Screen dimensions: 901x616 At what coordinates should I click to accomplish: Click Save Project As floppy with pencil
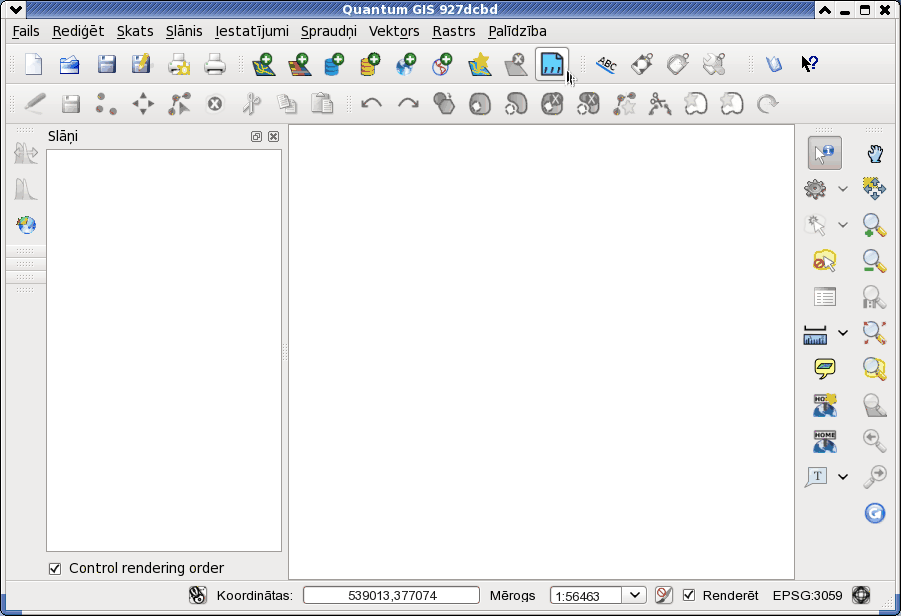pyautogui.click(x=141, y=64)
